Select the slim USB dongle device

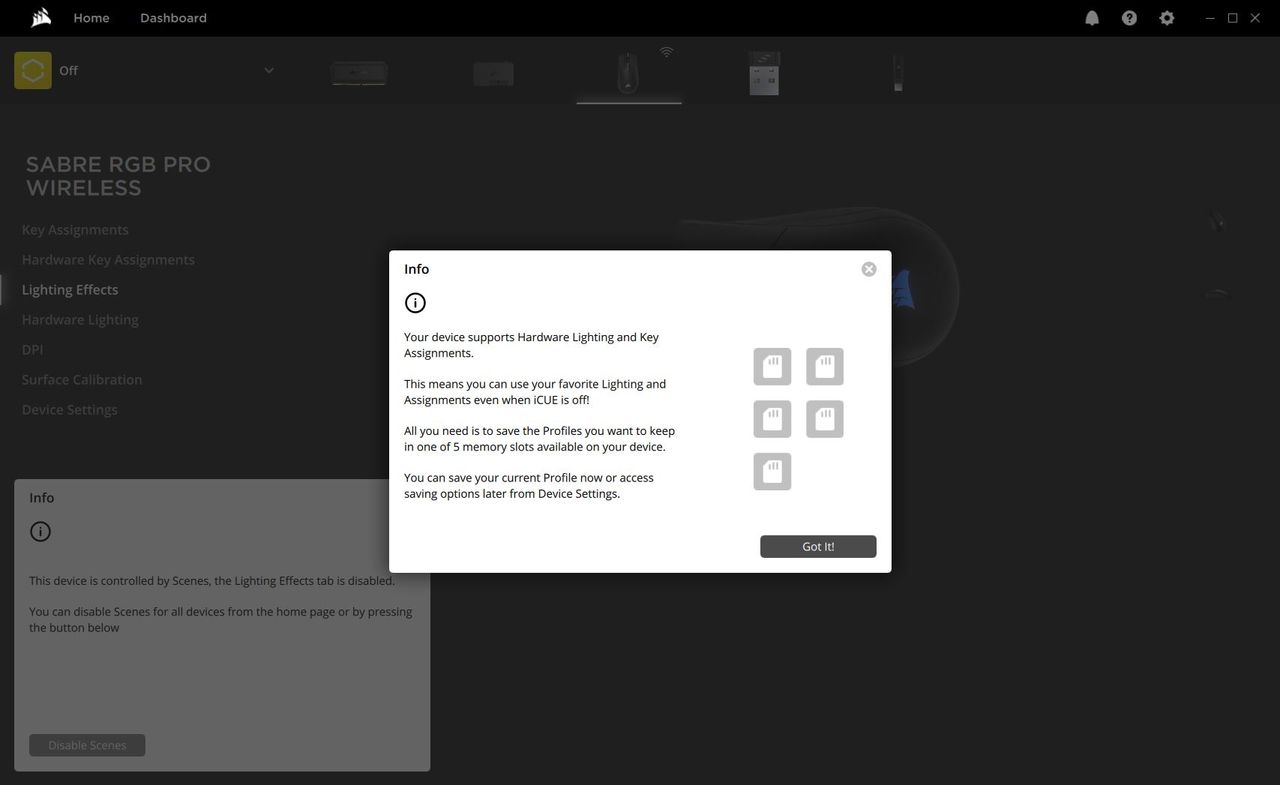(898, 73)
